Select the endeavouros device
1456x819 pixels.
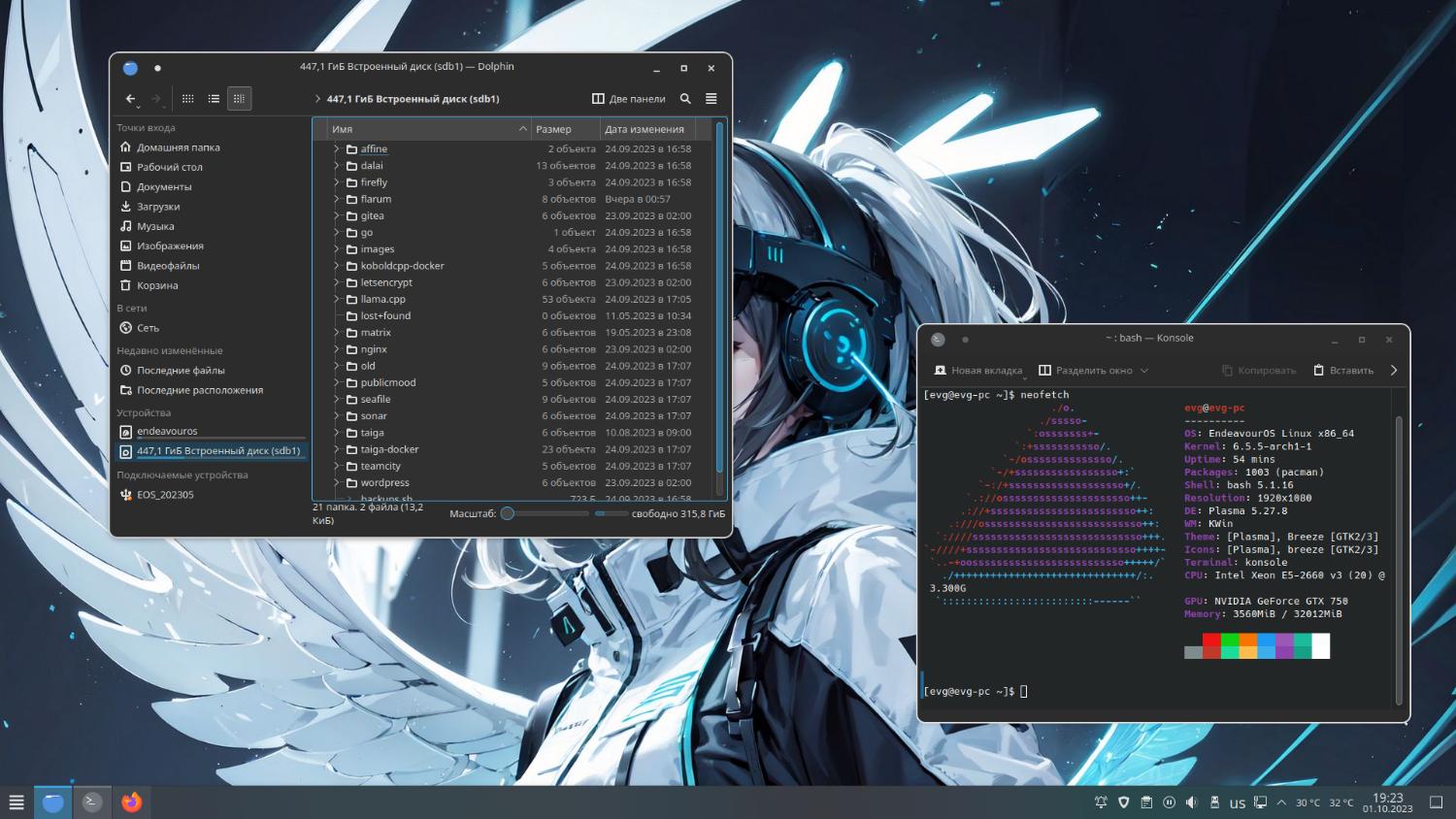[x=211, y=431]
